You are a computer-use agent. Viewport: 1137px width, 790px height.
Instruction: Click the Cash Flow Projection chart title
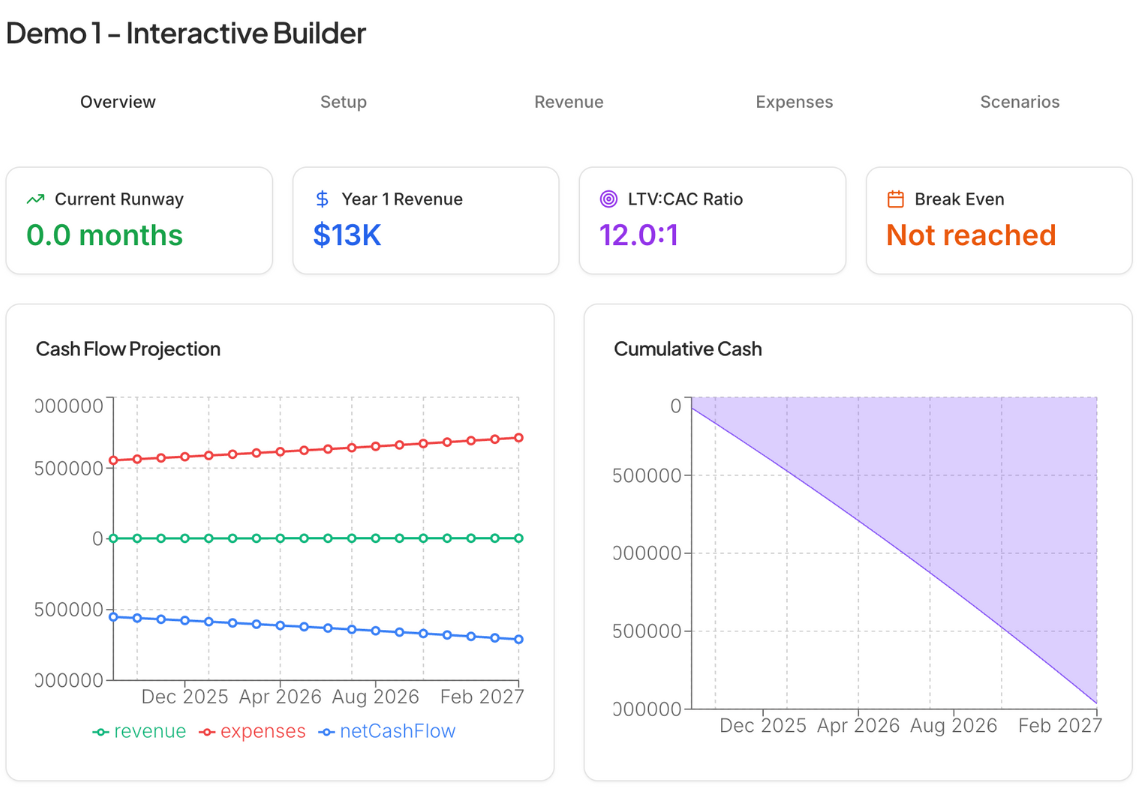128,348
